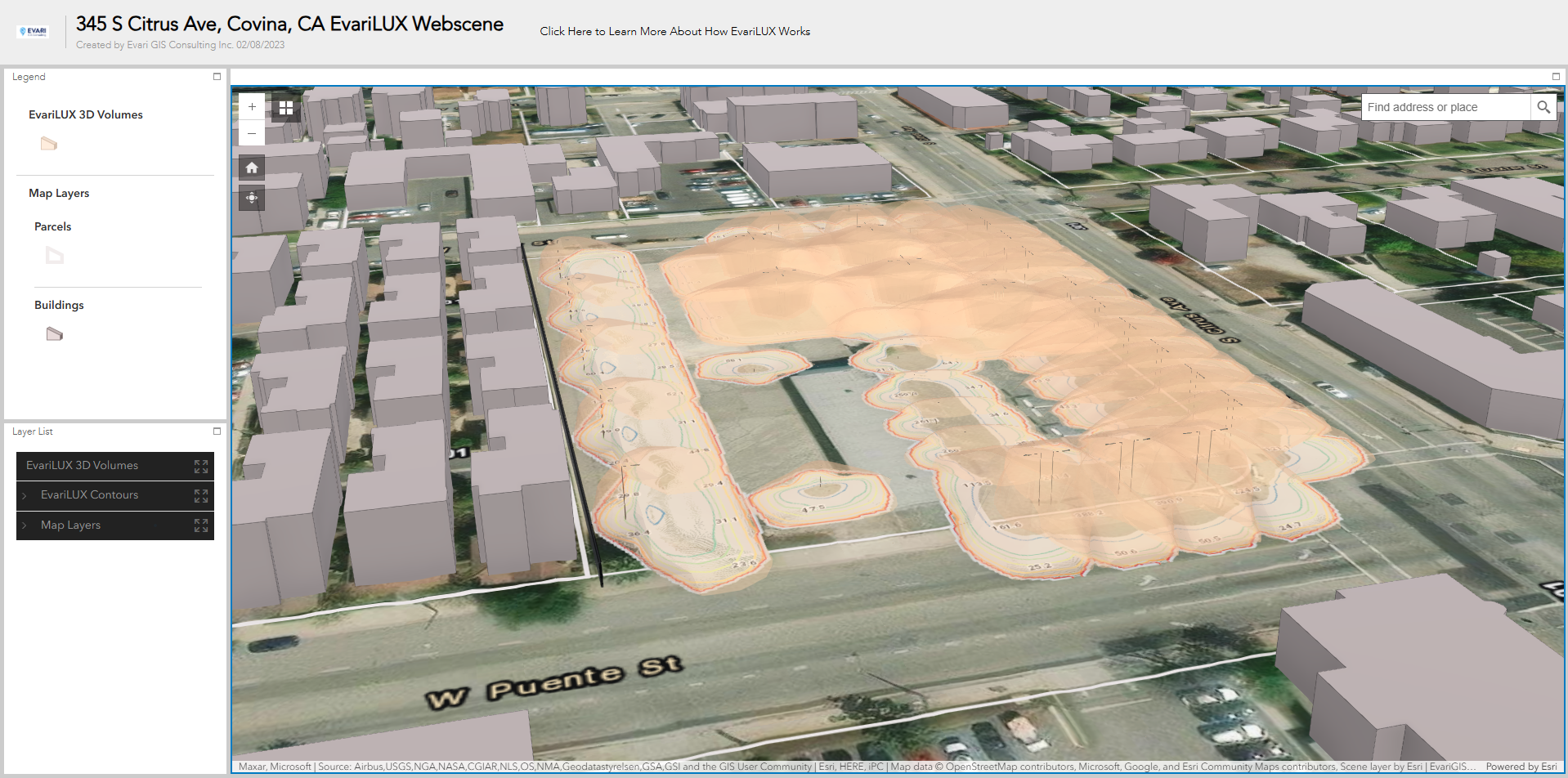Click the Parcels legend label
This screenshot has width=1568, height=778.
pos(52,226)
